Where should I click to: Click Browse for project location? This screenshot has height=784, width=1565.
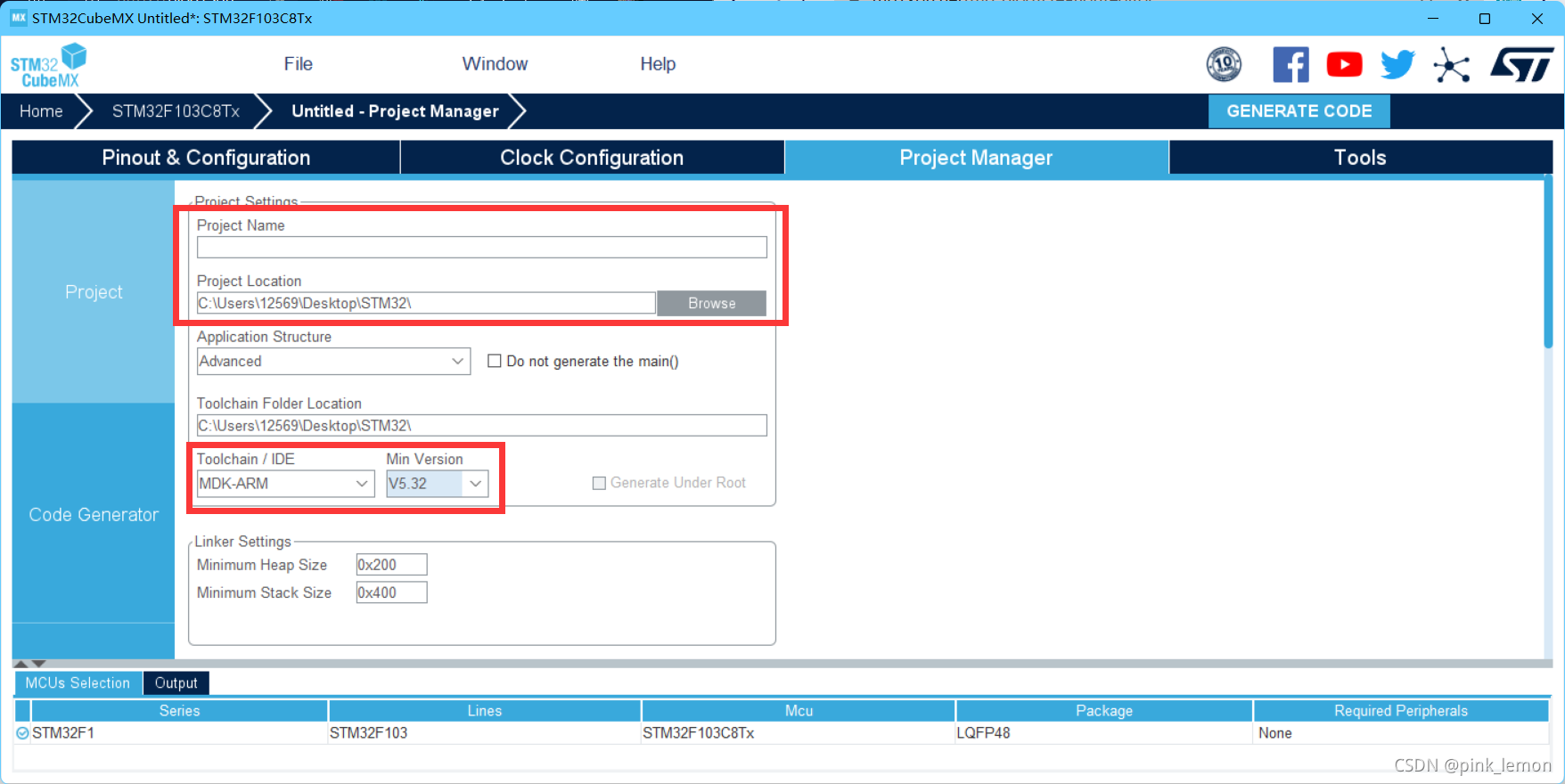point(711,303)
